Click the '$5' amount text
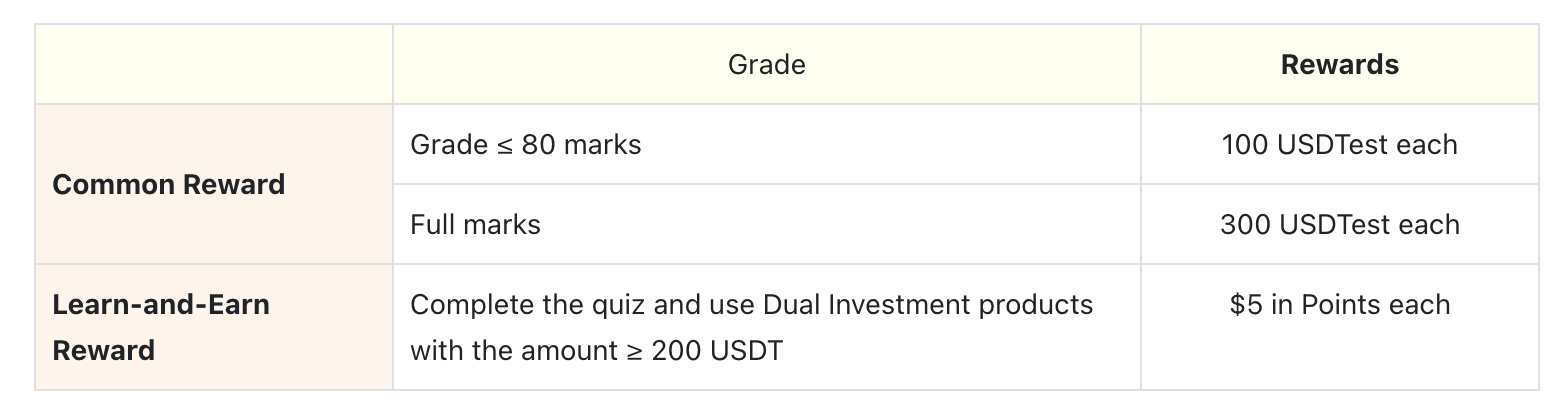This screenshot has height=406, width=1562. tap(1246, 305)
